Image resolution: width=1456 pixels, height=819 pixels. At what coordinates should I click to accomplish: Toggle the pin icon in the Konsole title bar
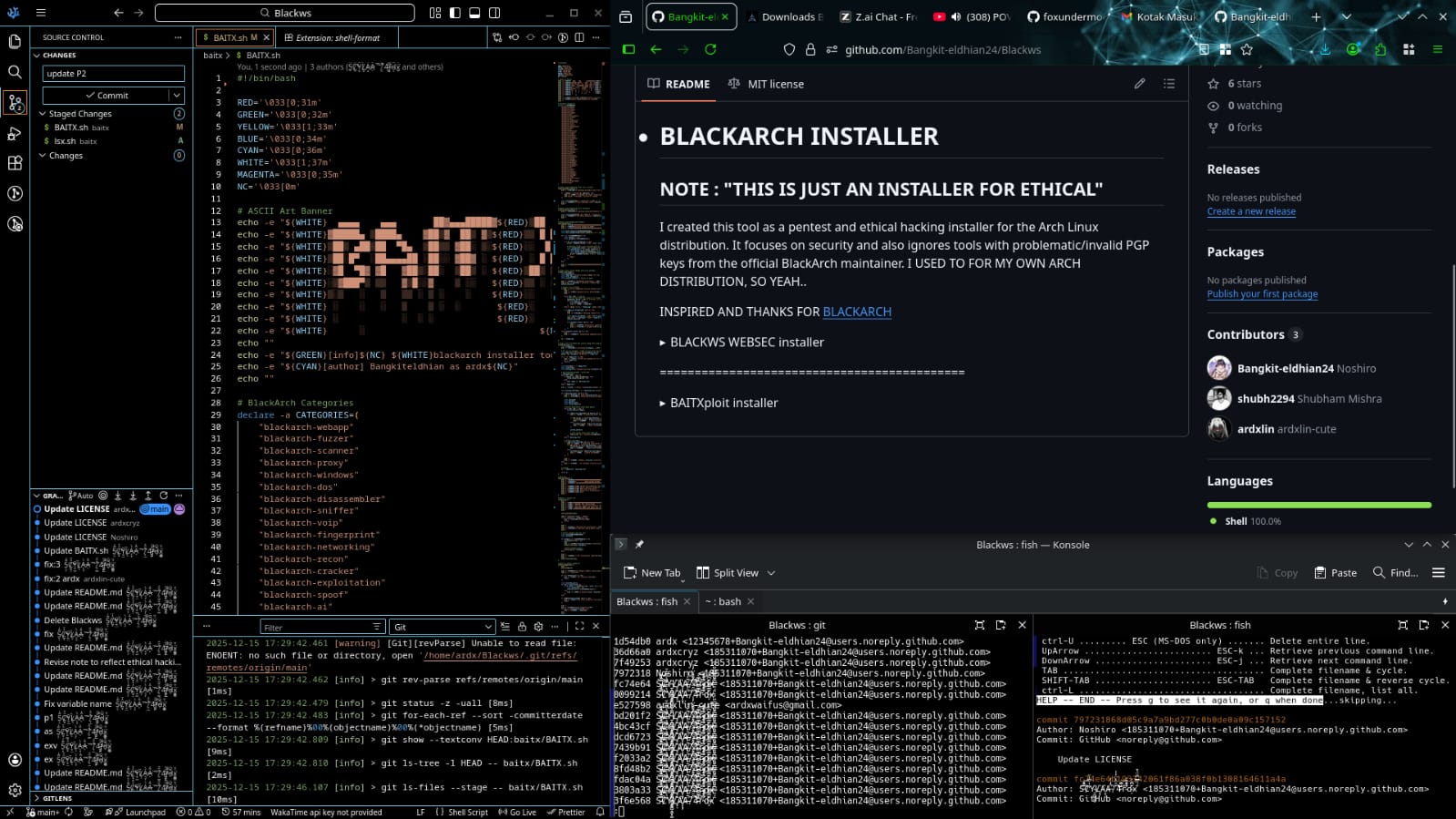click(x=639, y=545)
